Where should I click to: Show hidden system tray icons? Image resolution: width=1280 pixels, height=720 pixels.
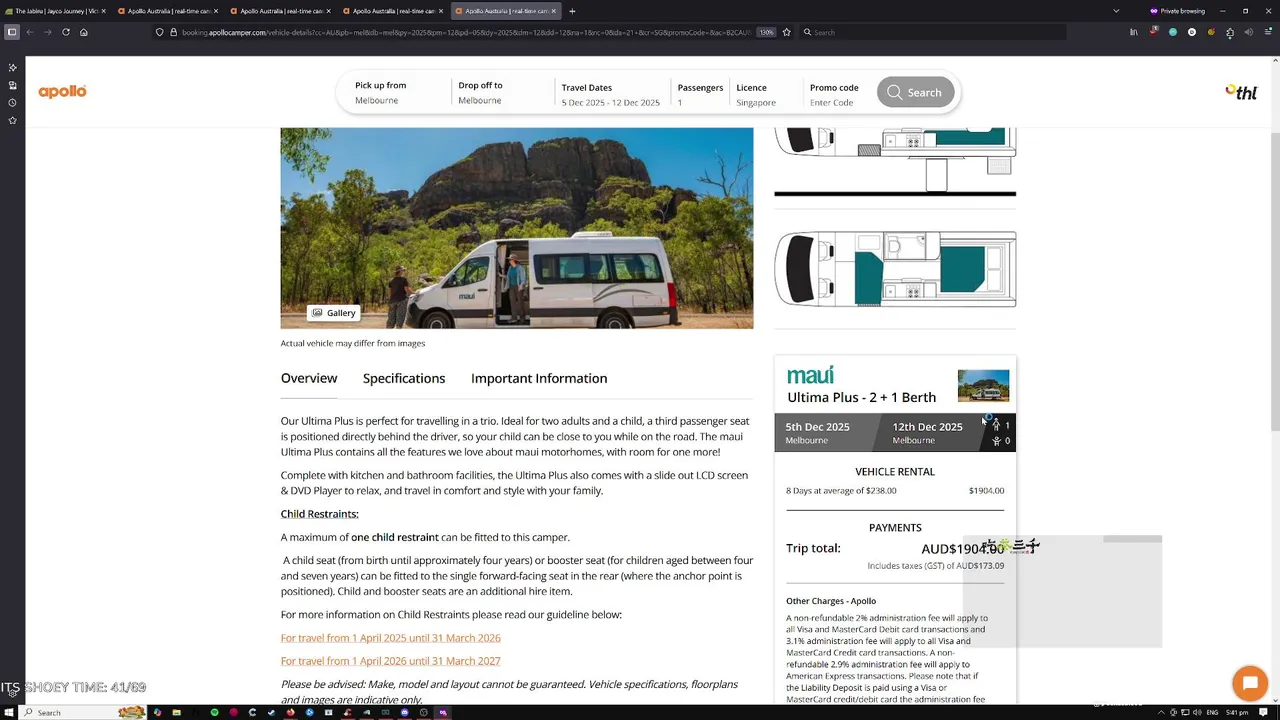[1163, 712]
